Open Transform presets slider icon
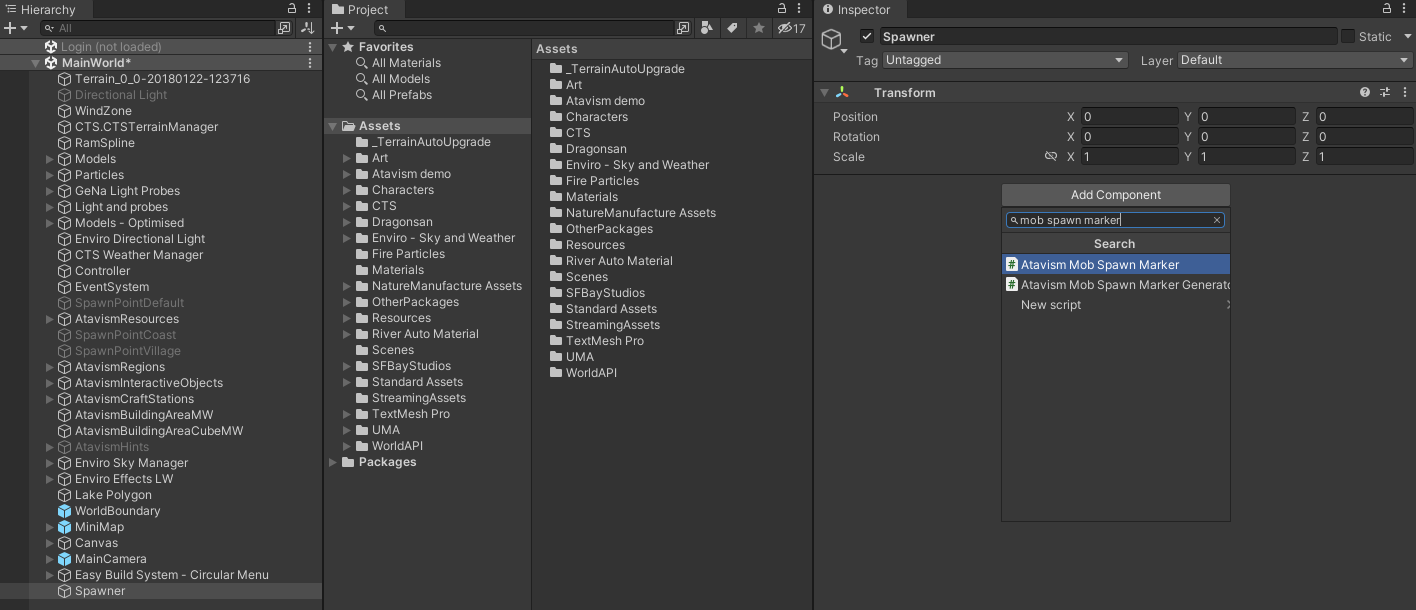The width and height of the screenshot is (1416, 610). pyautogui.click(x=1385, y=92)
